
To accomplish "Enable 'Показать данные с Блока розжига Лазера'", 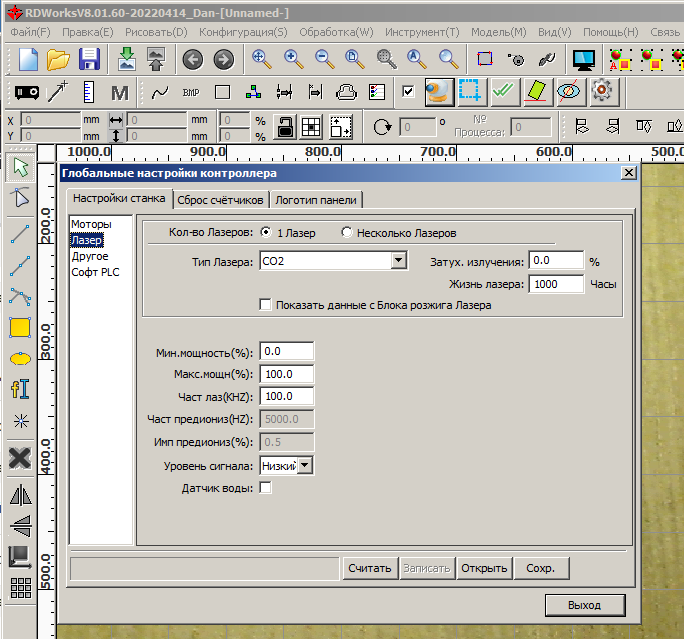I will point(266,305).
